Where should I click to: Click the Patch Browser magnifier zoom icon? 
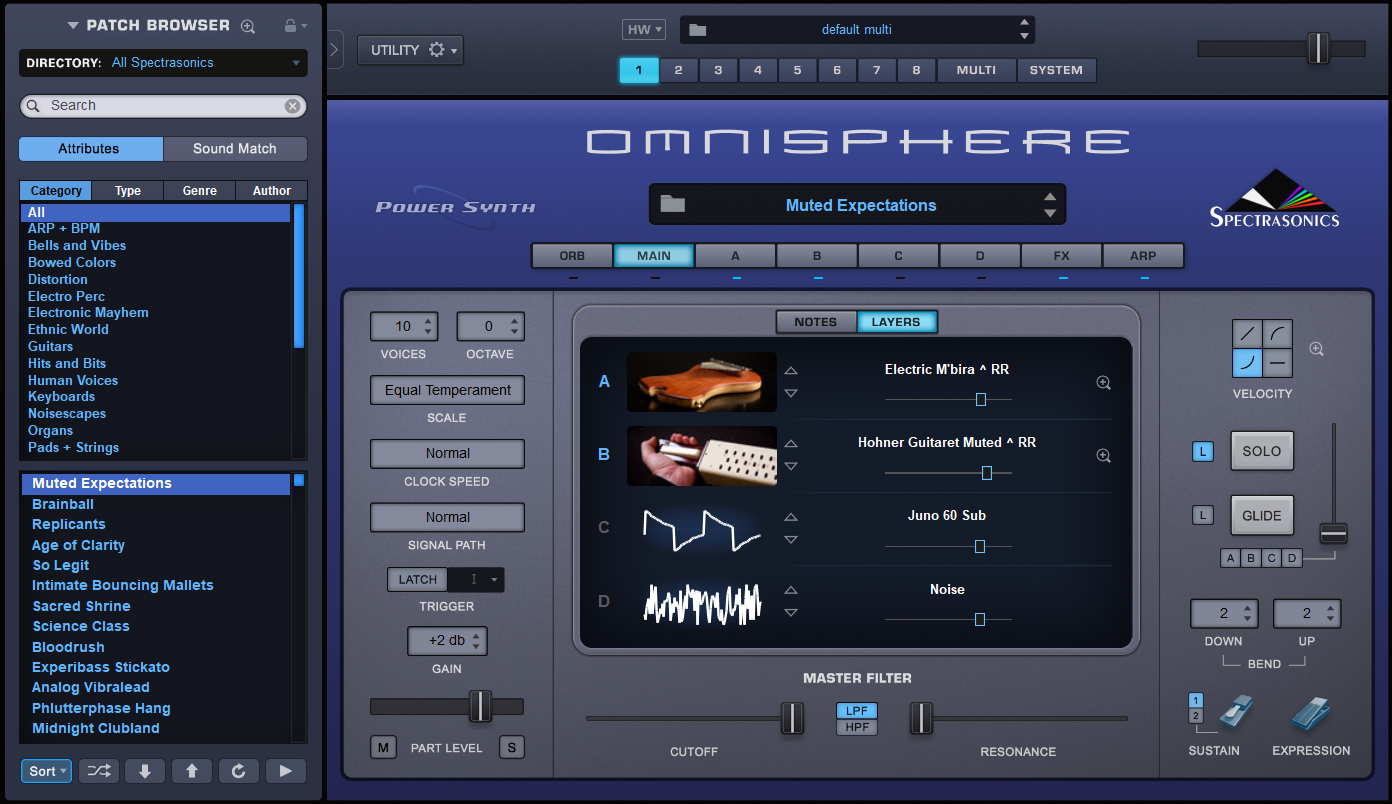point(248,26)
